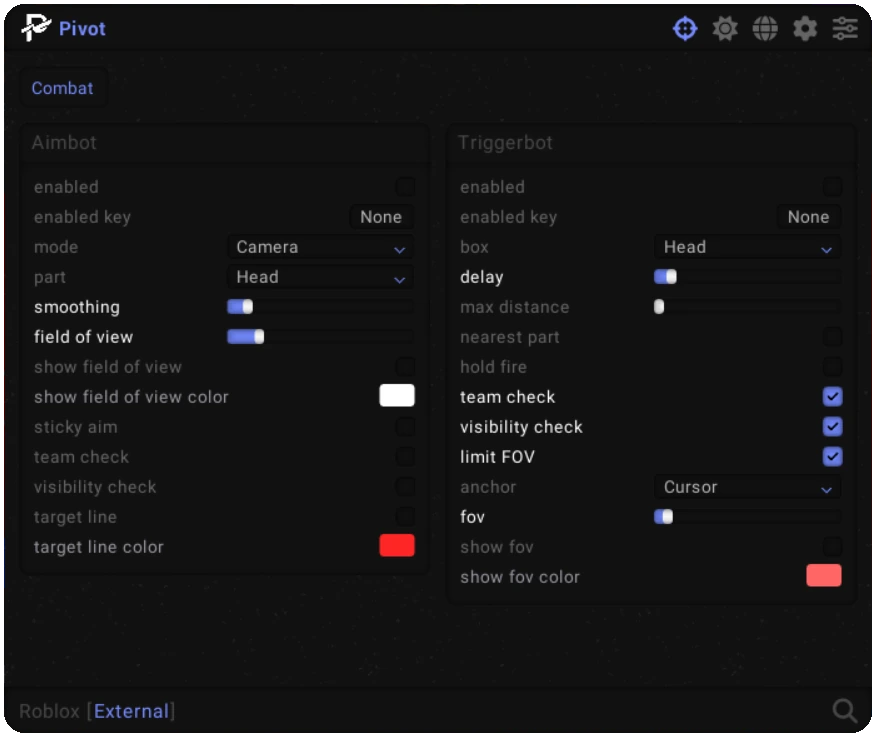The image size is (876, 737).
Task: Open the sun-shaped visuals icon
Action: pos(725,28)
